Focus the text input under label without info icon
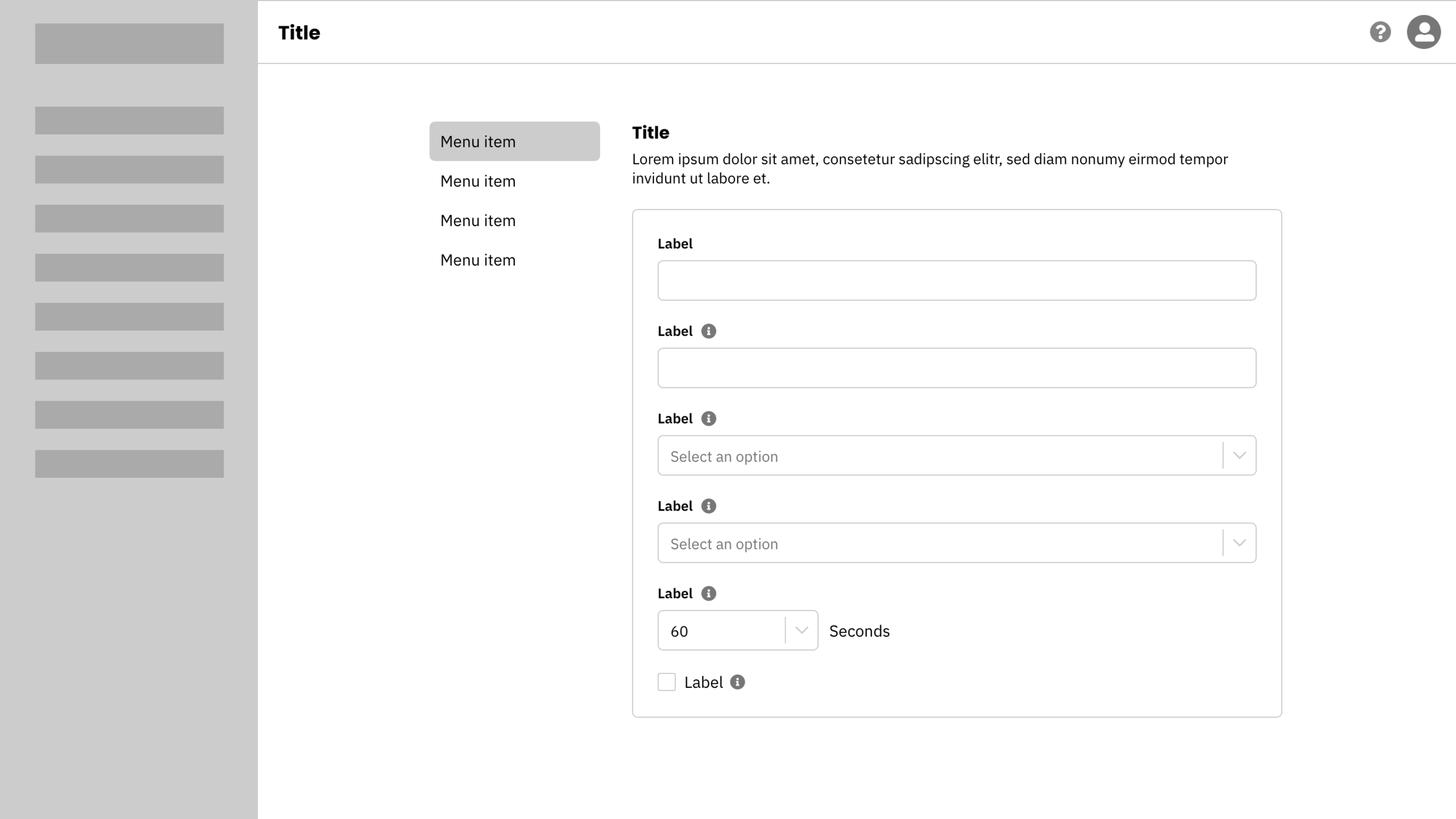 click(956, 281)
